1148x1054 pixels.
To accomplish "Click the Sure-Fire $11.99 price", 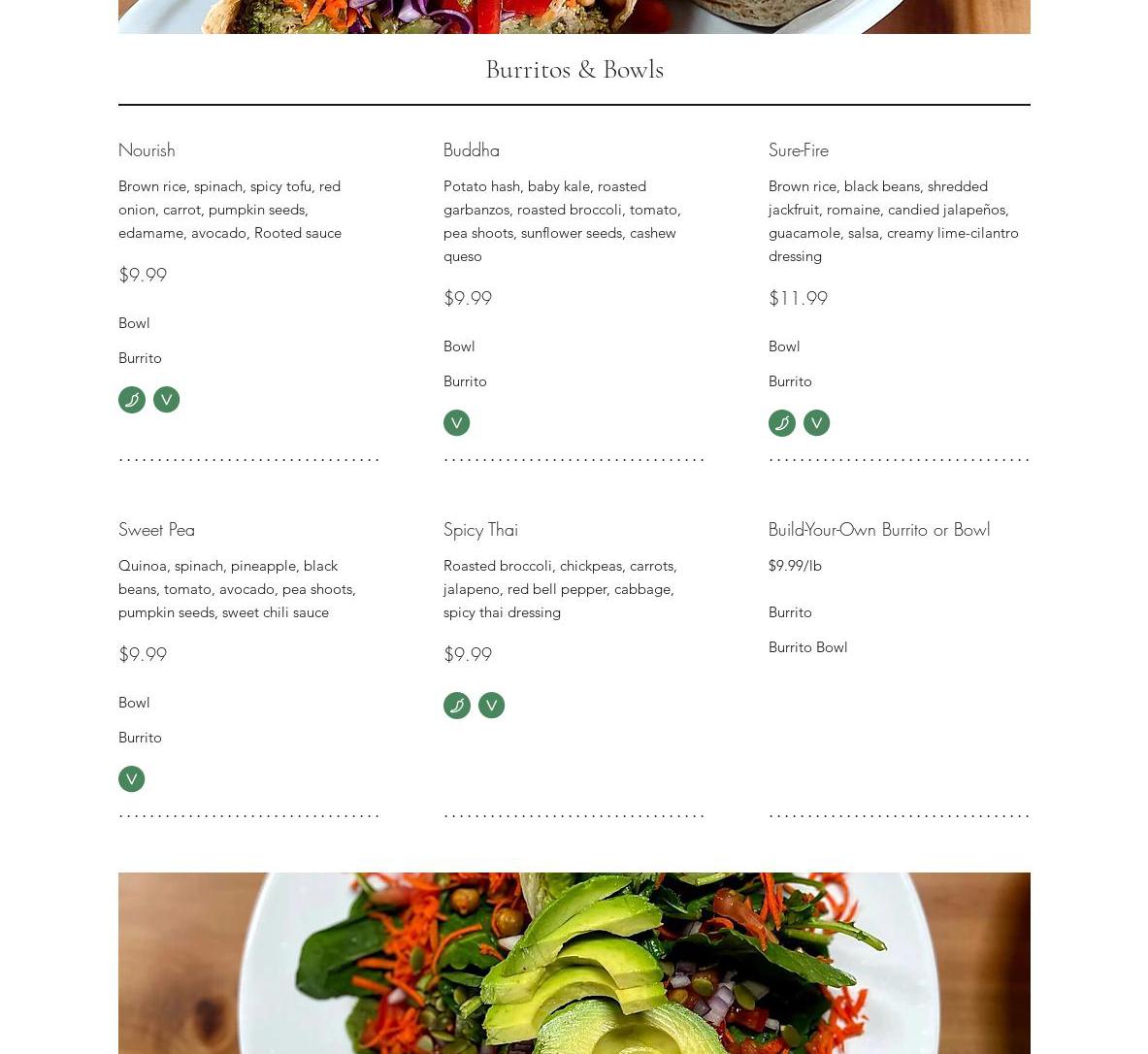I will [x=798, y=298].
